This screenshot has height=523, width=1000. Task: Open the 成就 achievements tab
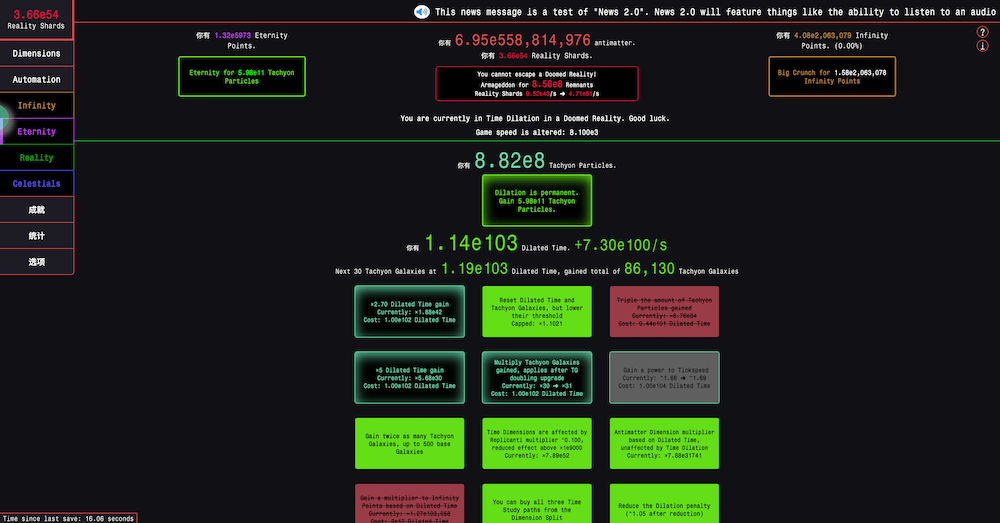pos(37,210)
